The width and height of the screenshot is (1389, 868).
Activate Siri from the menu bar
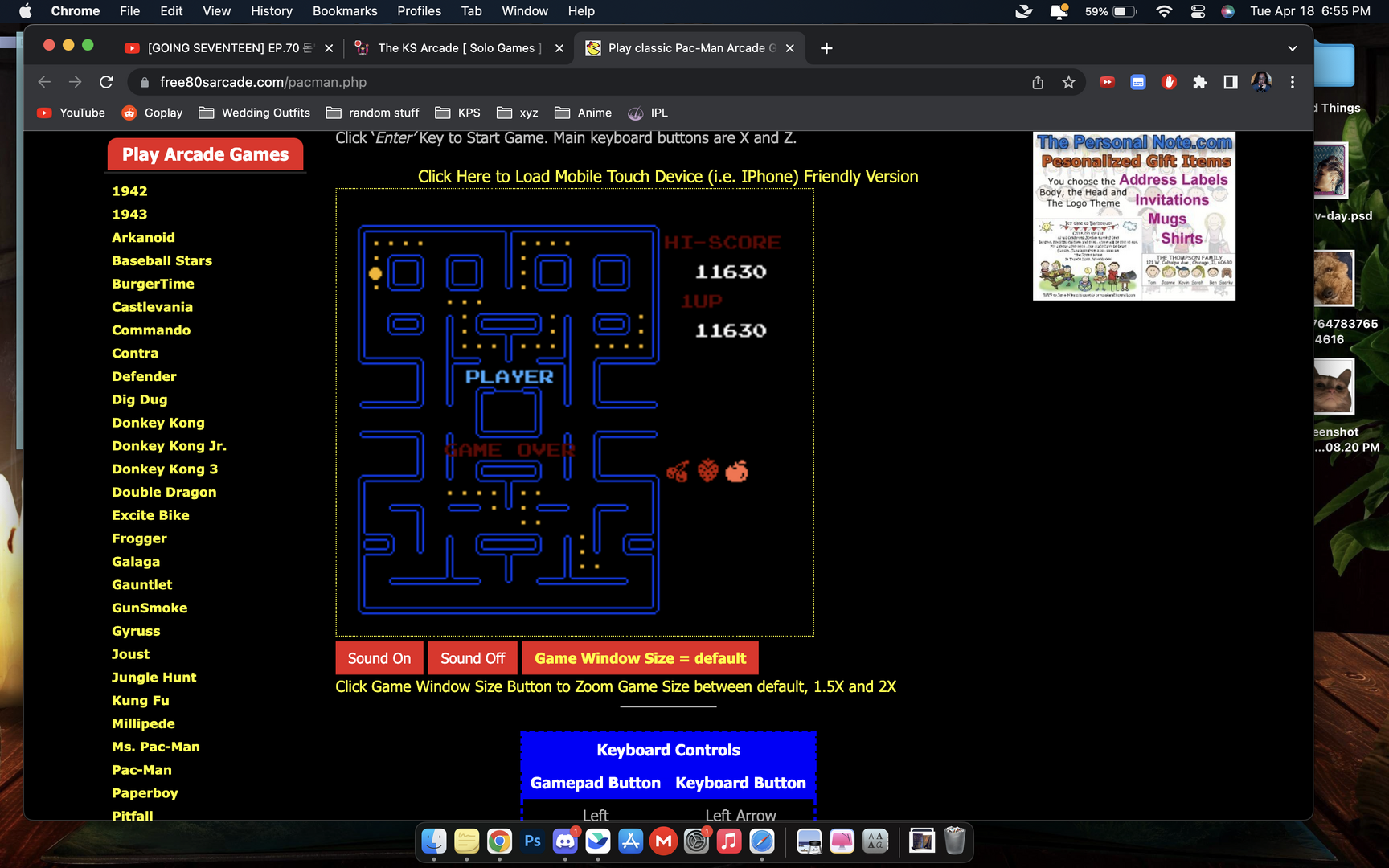tap(1227, 11)
